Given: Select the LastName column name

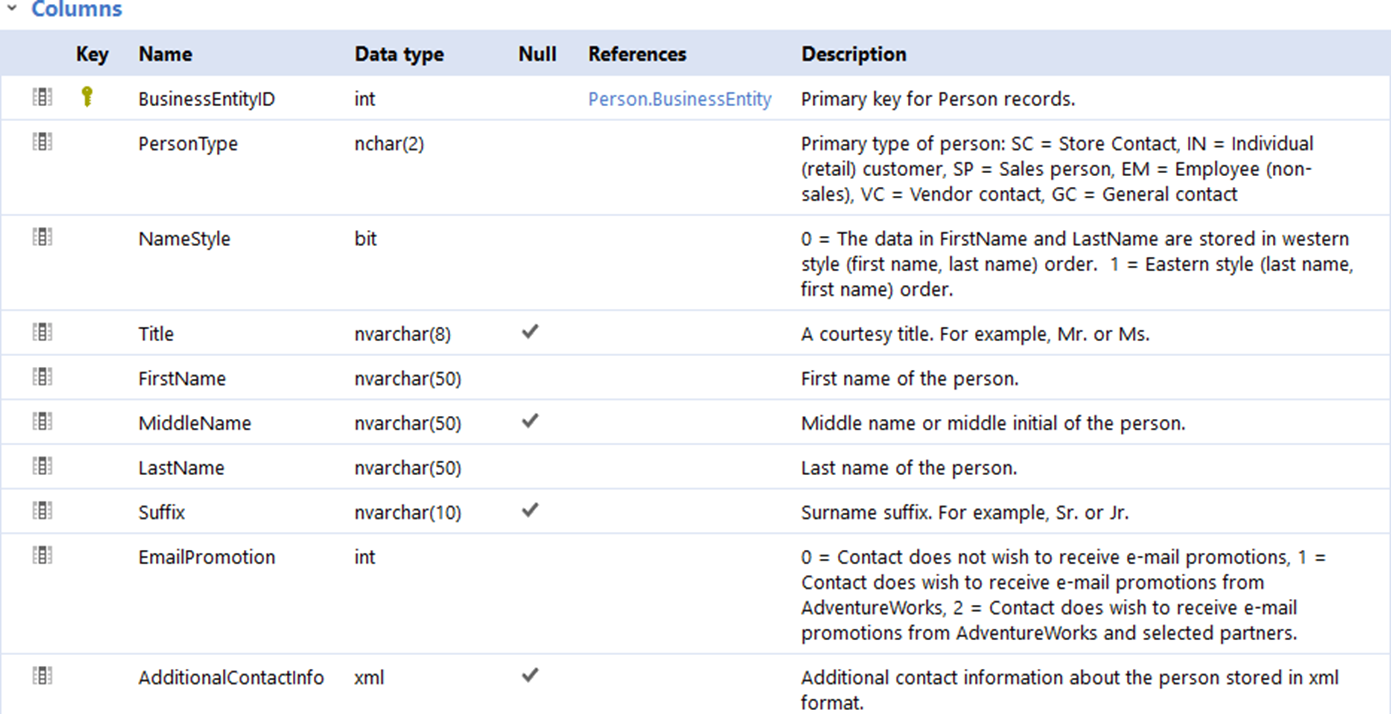Looking at the screenshot, I should (x=181, y=468).
